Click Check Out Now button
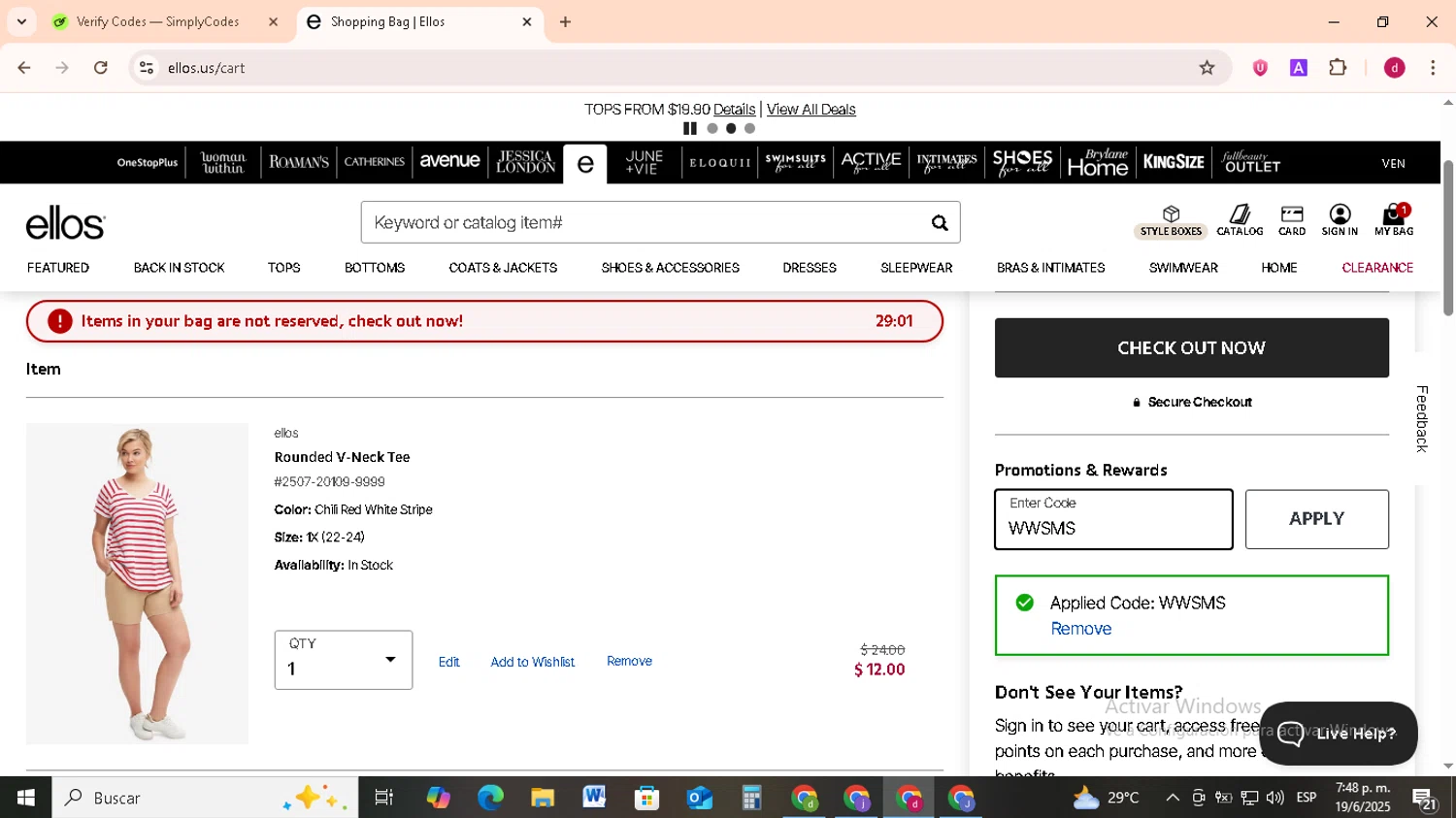The width and height of the screenshot is (1456, 818). click(1191, 347)
